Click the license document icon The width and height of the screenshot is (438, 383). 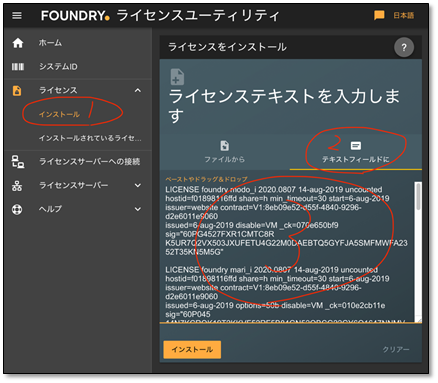pos(17,90)
